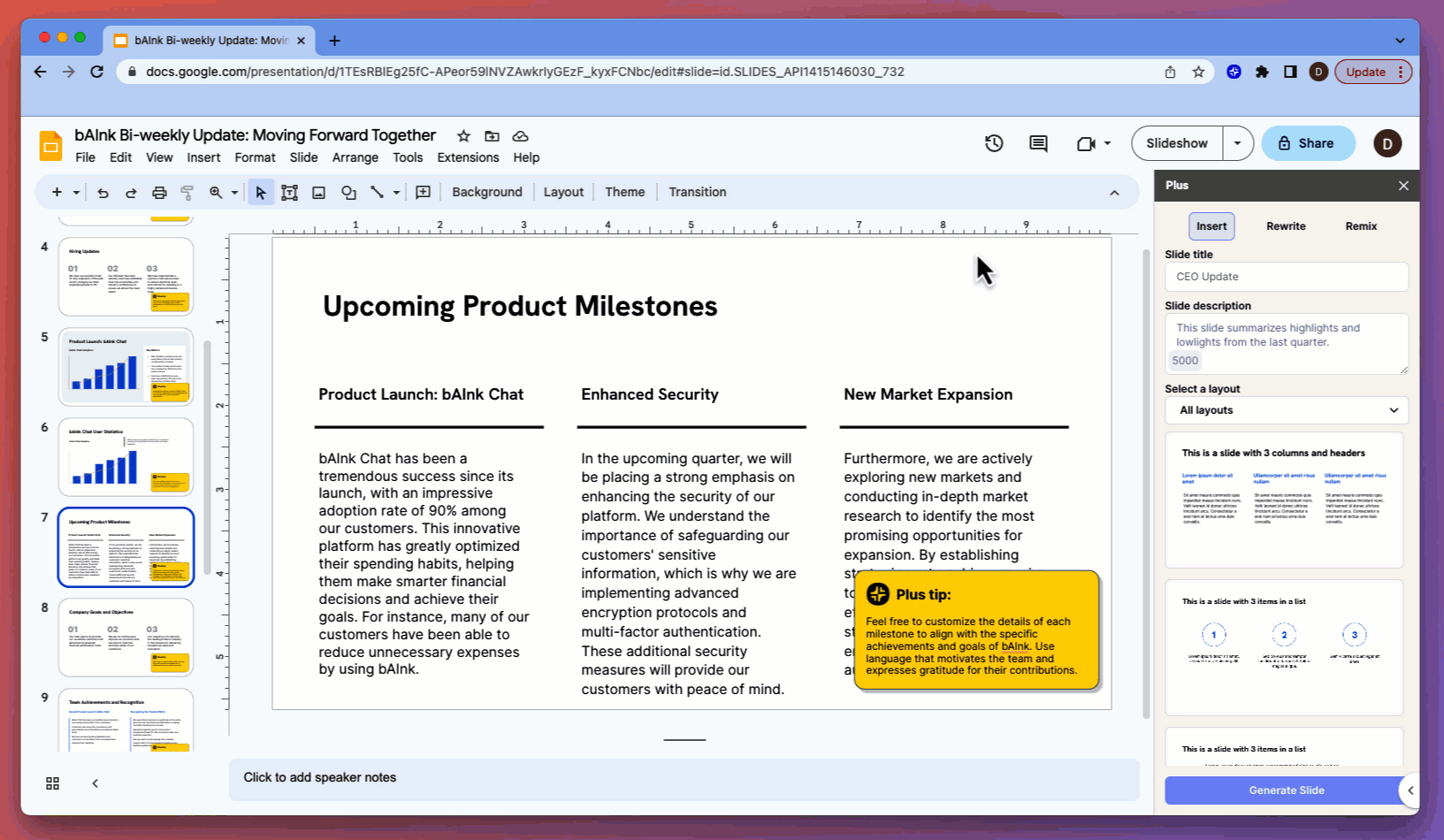Select slide 5 thumbnail in filmstrip
Viewport: 1444px width, 840px height.
126,367
